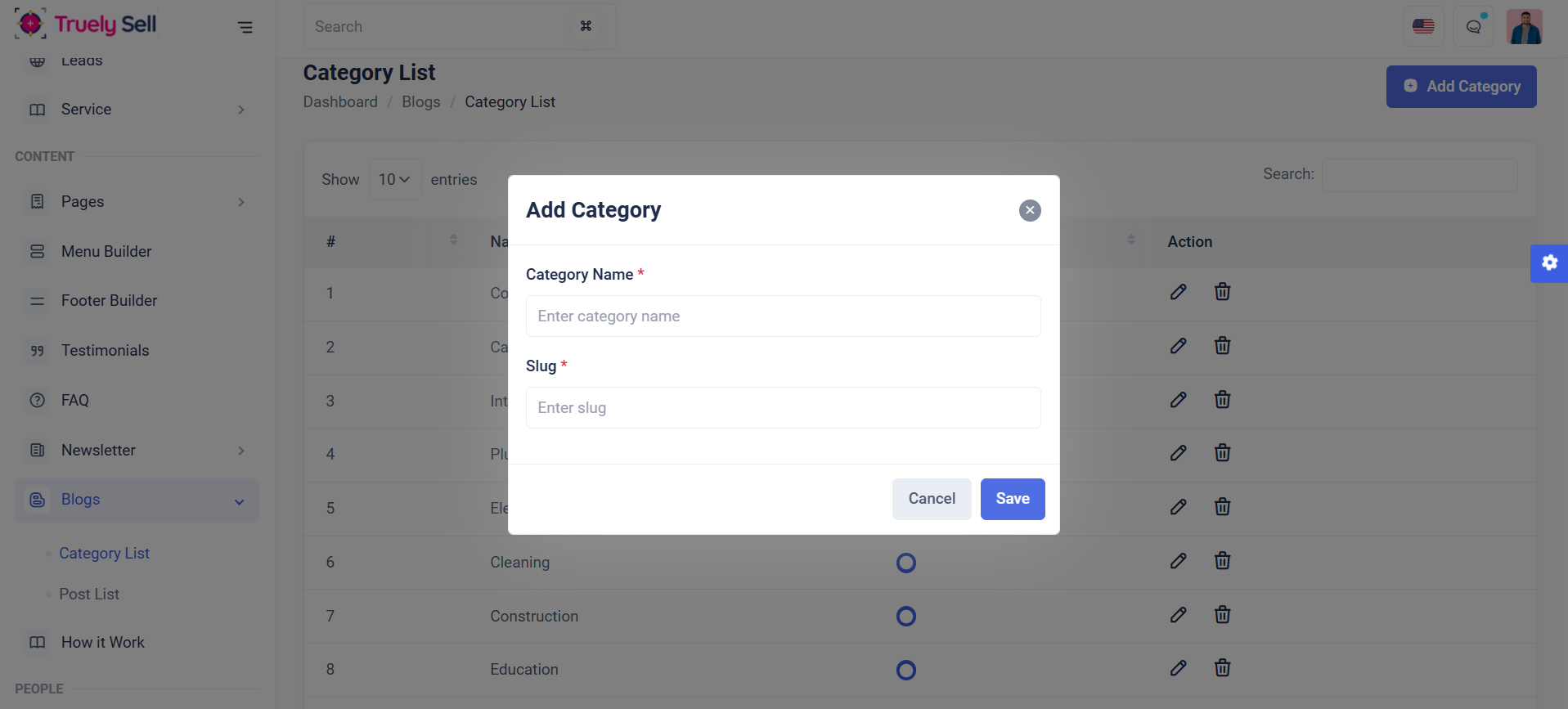Close the Add Category dialog
Screen dimensions: 1568x709
click(x=1030, y=210)
